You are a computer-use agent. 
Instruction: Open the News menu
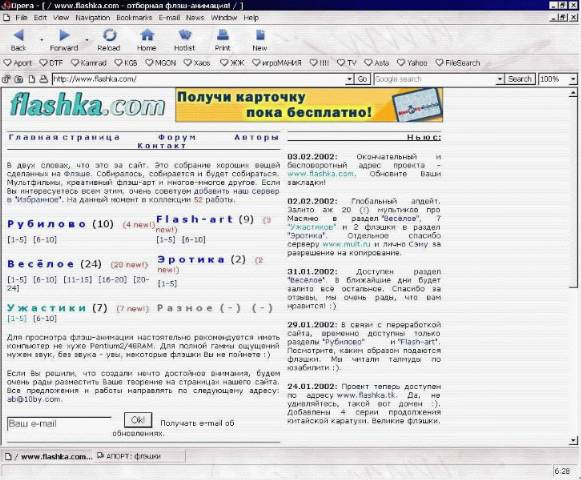(195, 18)
